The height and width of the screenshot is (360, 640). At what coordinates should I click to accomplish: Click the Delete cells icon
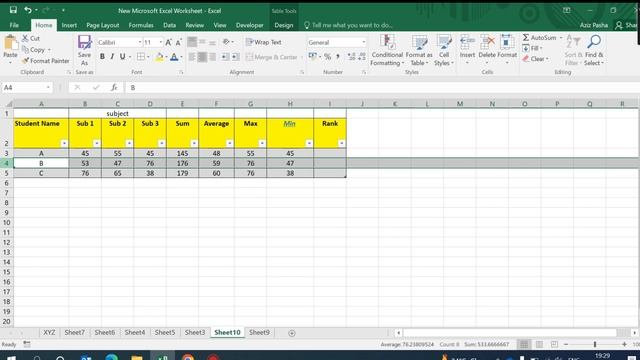point(487,42)
